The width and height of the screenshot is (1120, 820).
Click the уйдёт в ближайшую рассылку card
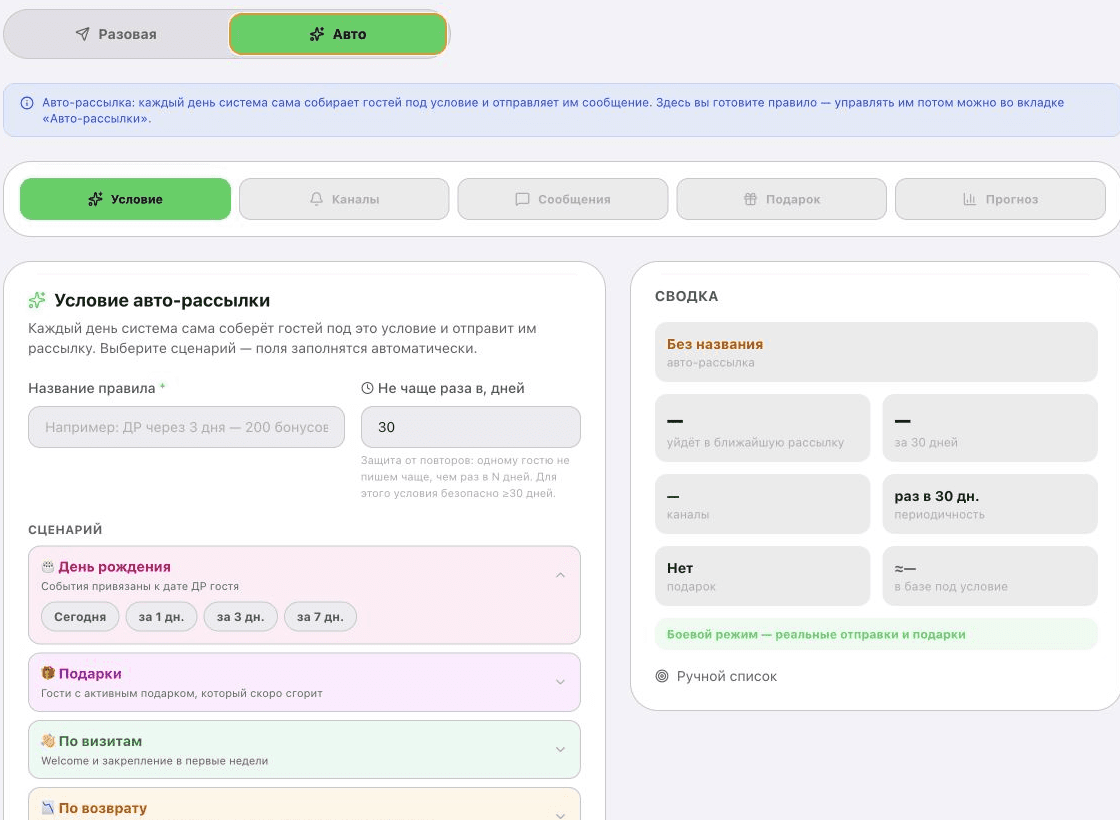pos(762,428)
